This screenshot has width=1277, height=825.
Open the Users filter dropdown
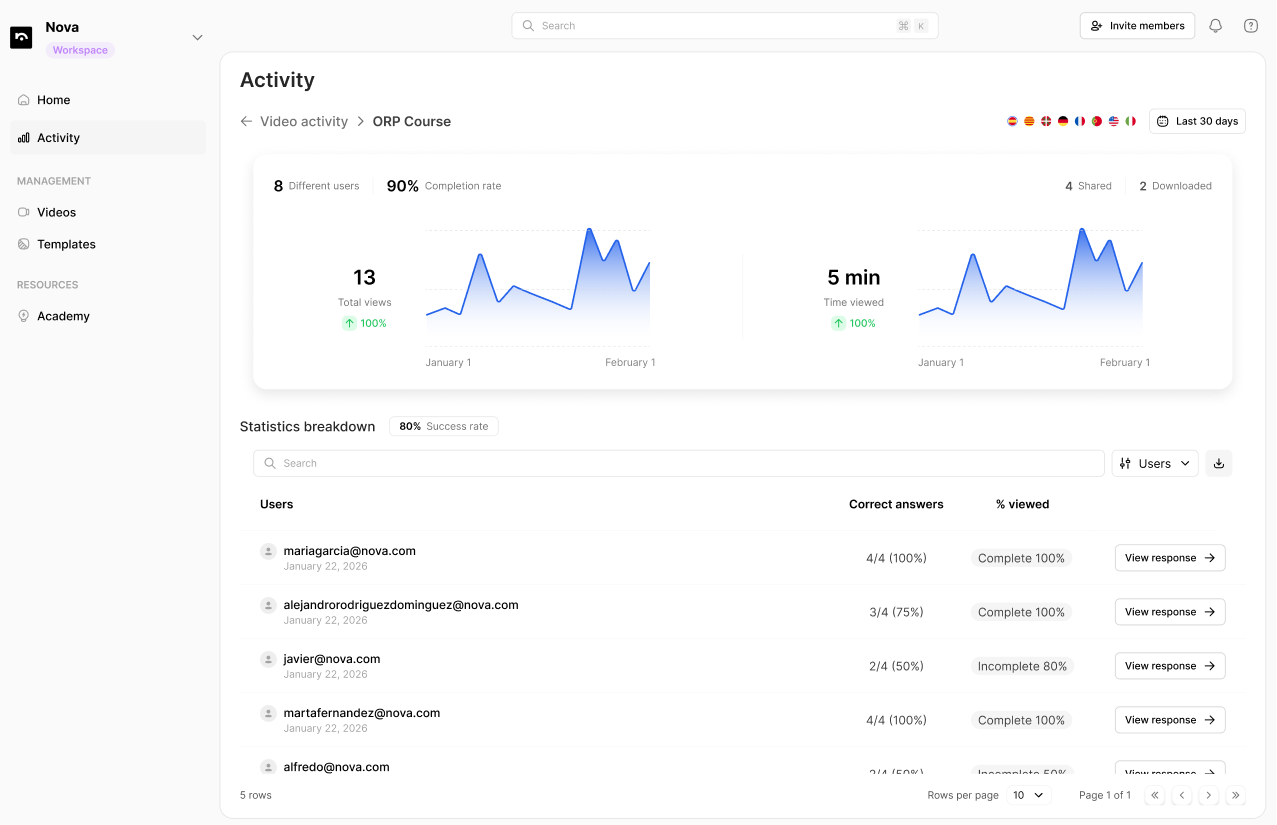pyautogui.click(x=1155, y=463)
